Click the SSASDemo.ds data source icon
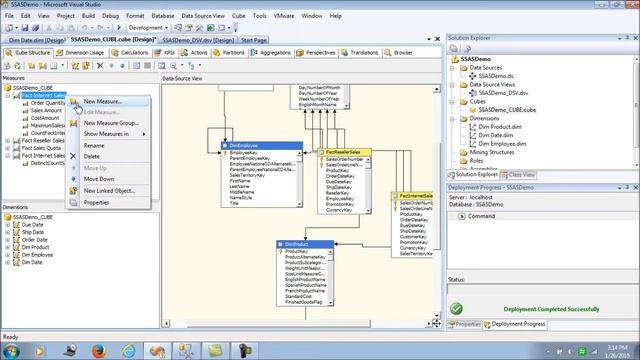This screenshot has height=360, width=640. pos(473,76)
